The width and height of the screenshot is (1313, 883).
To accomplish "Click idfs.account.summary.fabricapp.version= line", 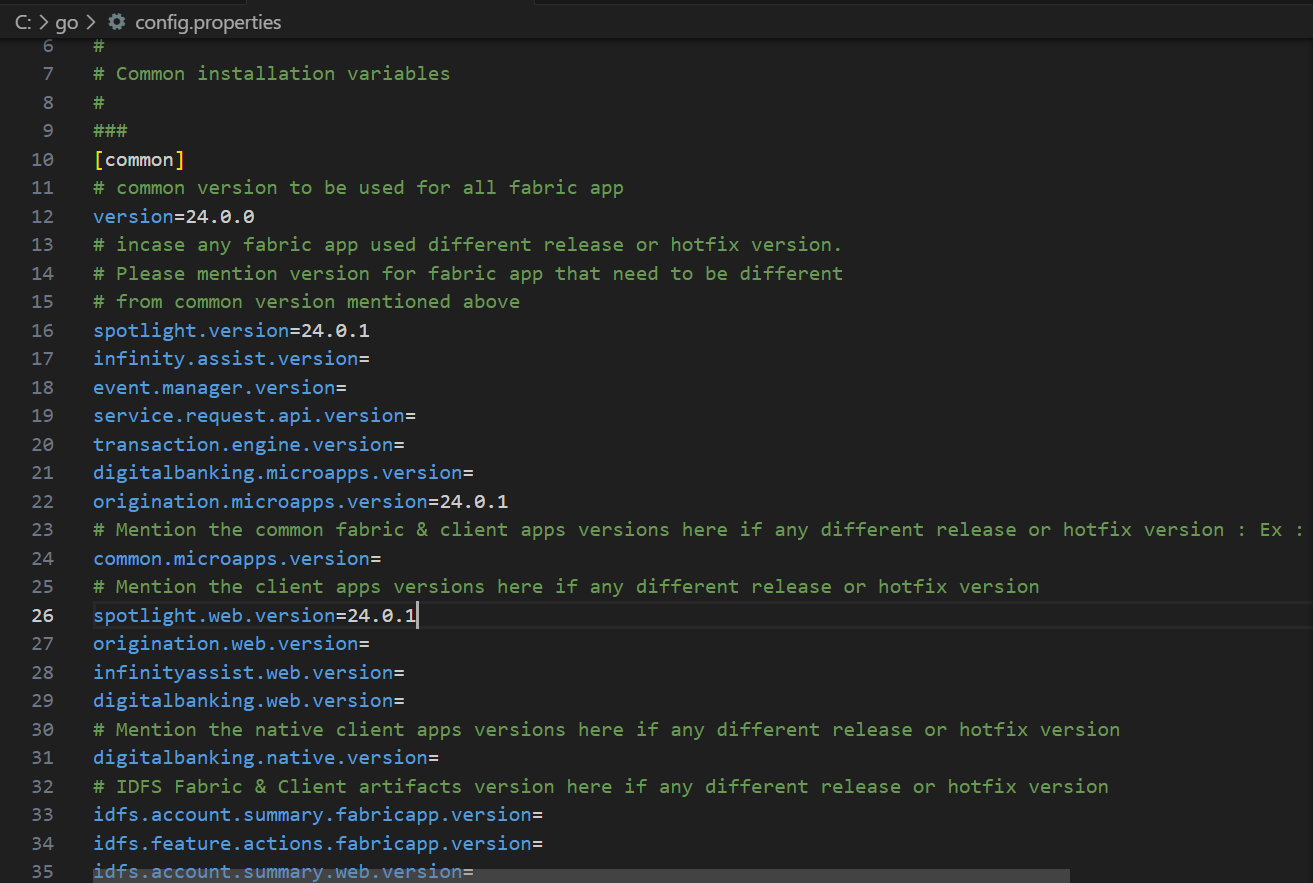I will [x=318, y=814].
